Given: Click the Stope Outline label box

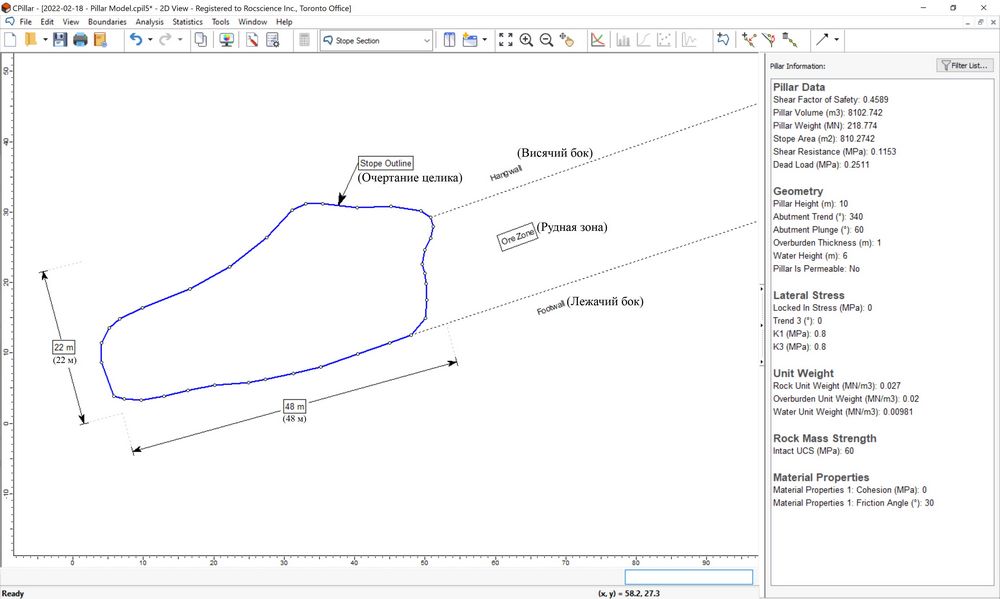Looking at the screenshot, I should click(386, 163).
